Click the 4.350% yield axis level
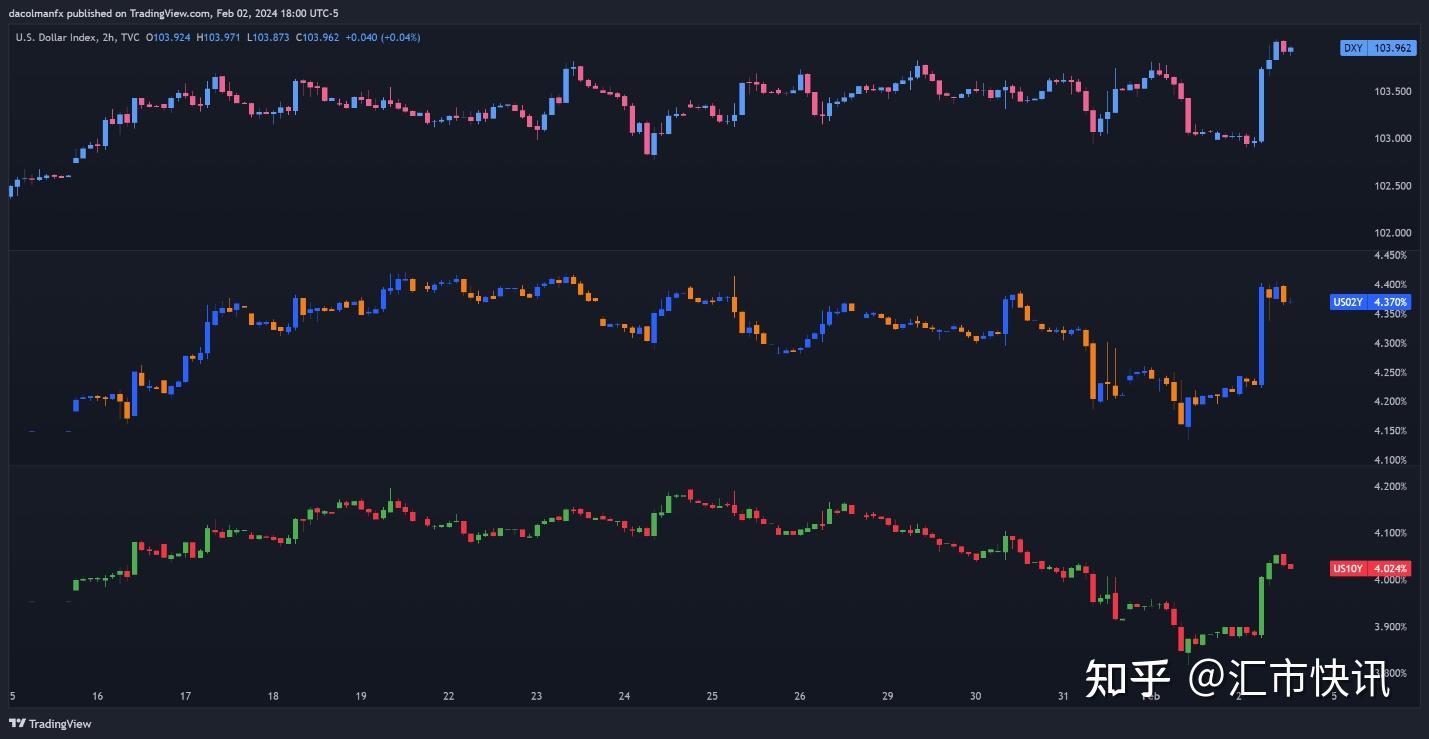Viewport: 1429px width, 739px height. click(1390, 314)
